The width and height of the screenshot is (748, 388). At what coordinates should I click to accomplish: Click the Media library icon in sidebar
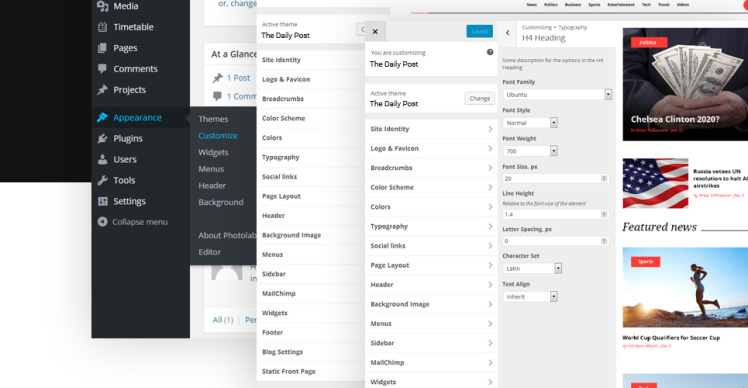pyautogui.click(x=102, y=6)
